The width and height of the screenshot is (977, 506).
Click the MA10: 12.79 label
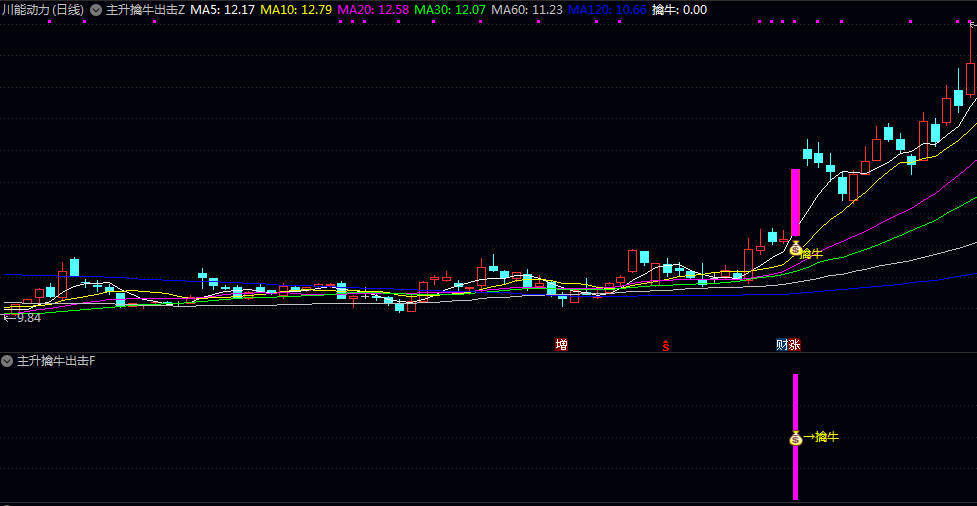(296, 10)
